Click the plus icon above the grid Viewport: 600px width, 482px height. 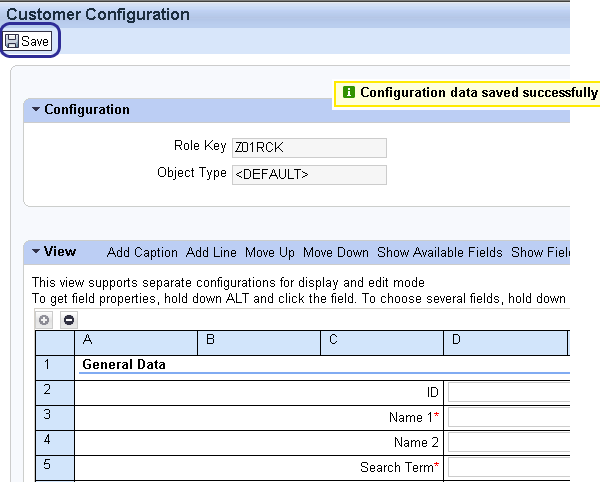point(44,320)
